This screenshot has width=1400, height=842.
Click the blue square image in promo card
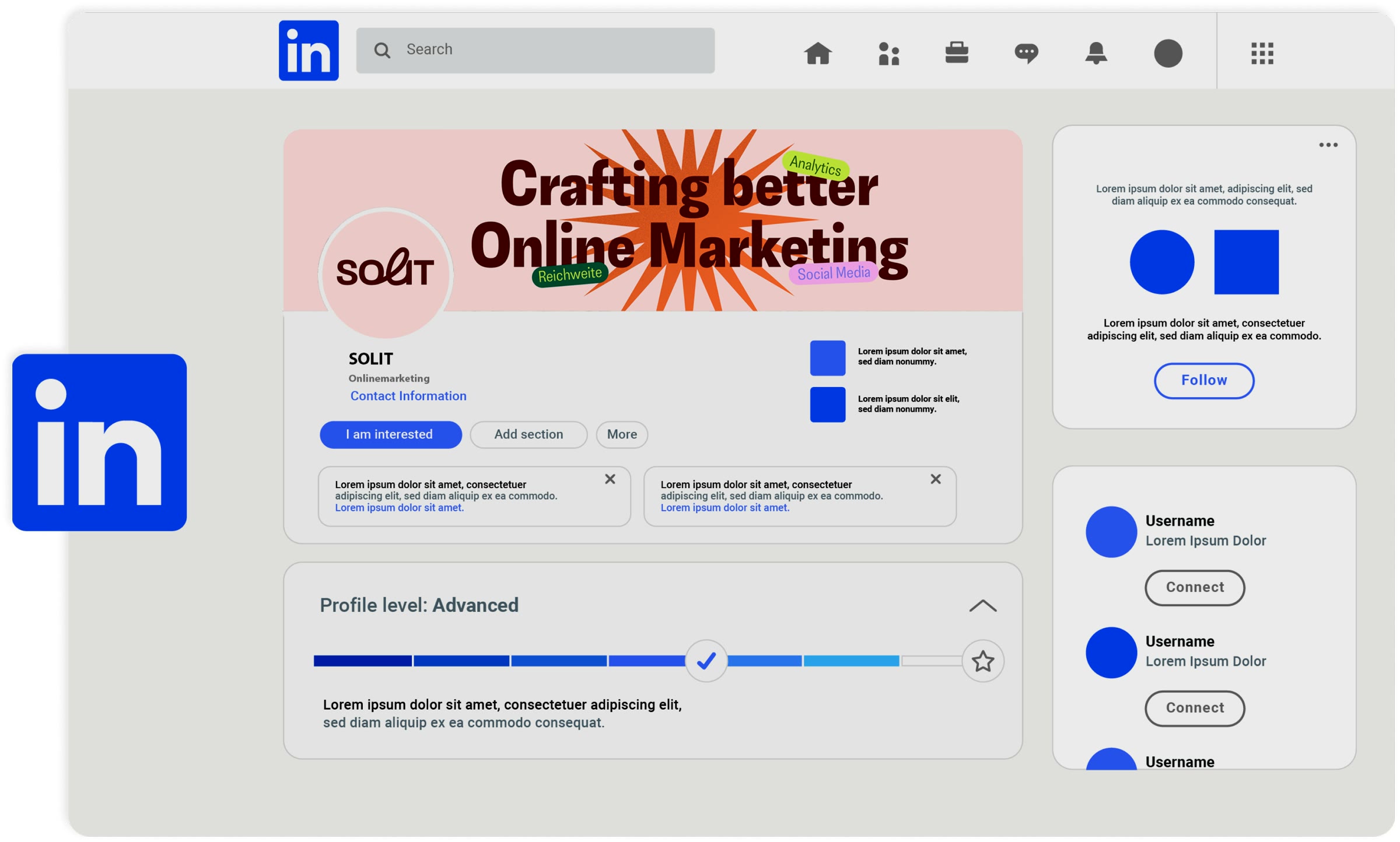1247,262
